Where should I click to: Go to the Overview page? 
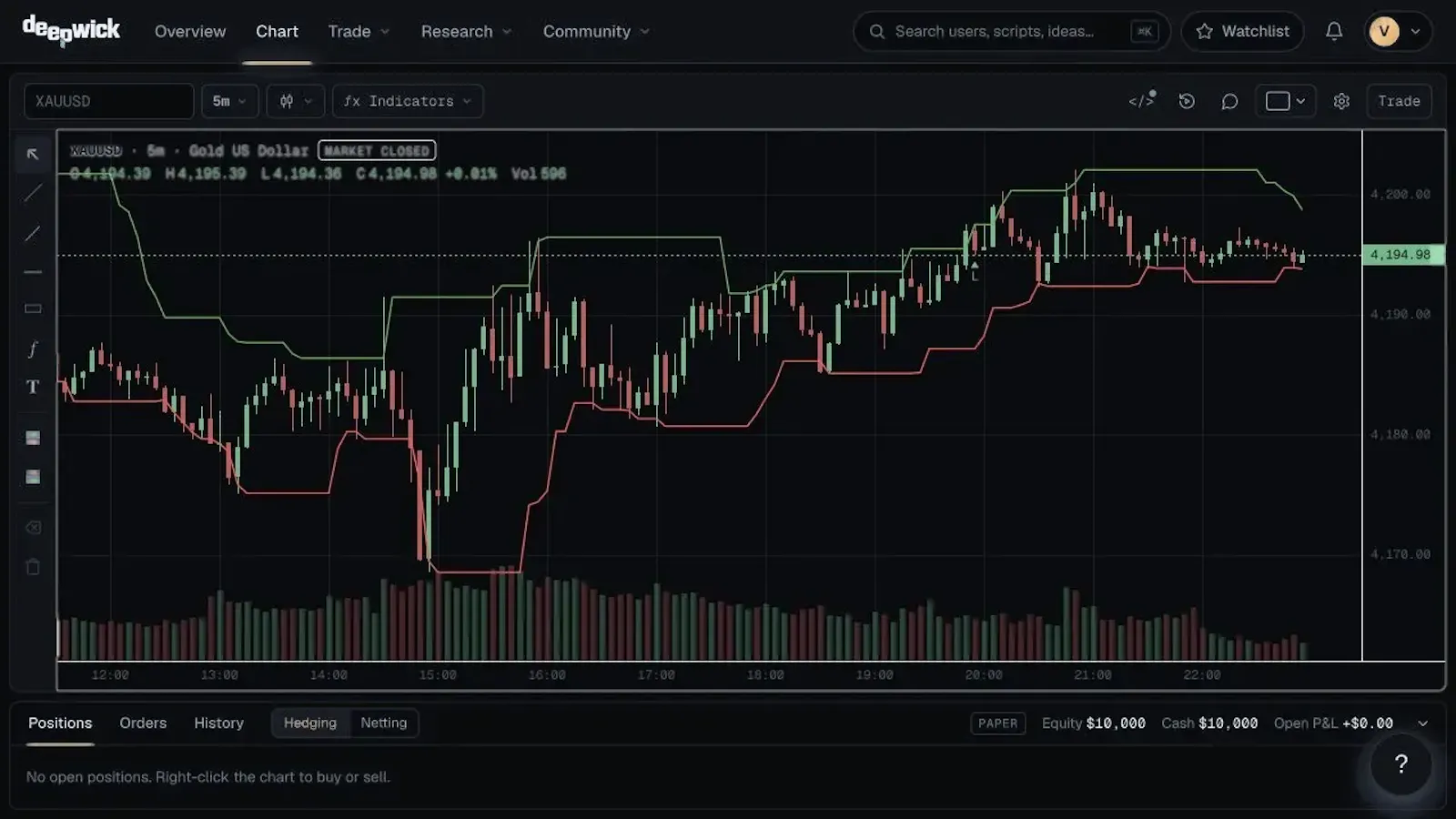tap(190, 31)
